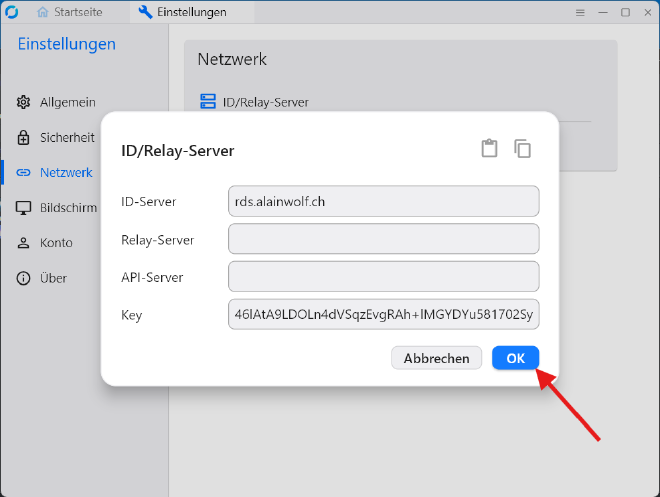Open Allgemein settings via gear icon
The image size is (660, 497).
pyautogui.click(x=24, y=102)
